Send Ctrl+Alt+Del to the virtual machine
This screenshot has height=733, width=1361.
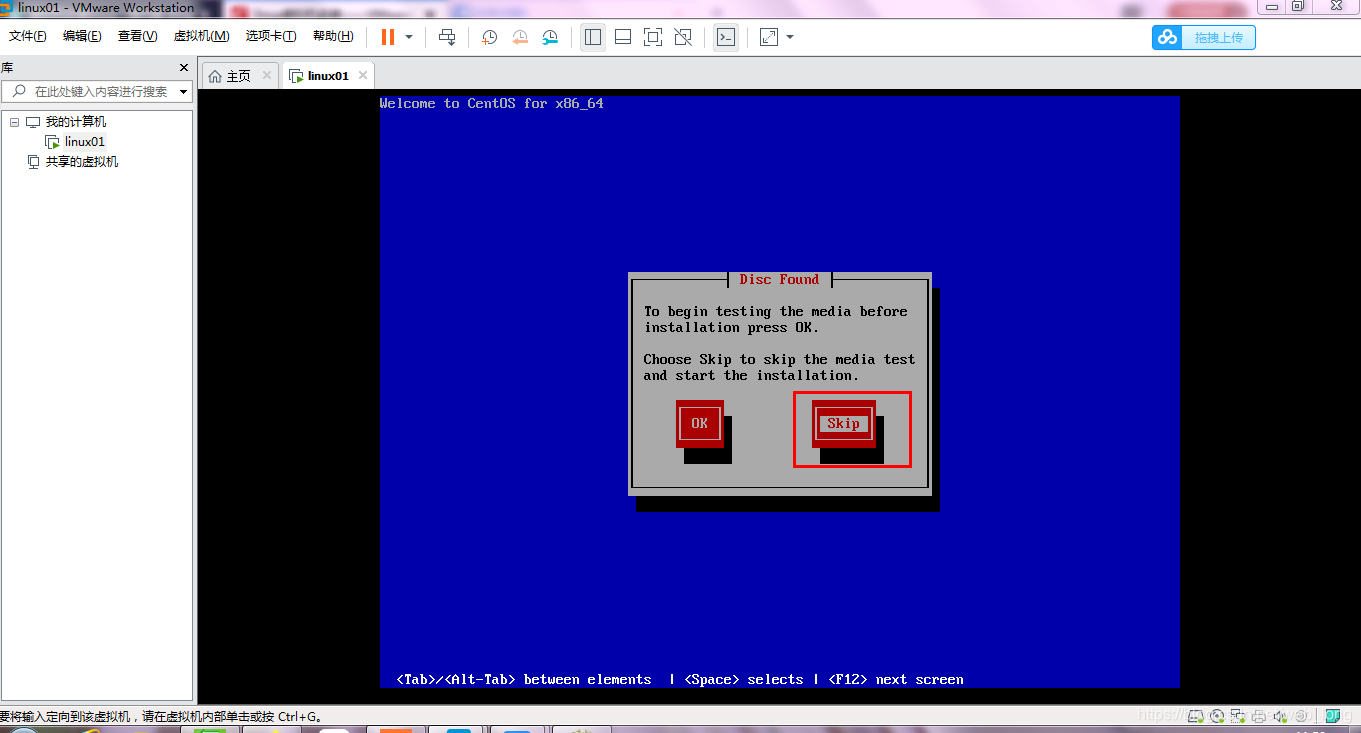447,37
